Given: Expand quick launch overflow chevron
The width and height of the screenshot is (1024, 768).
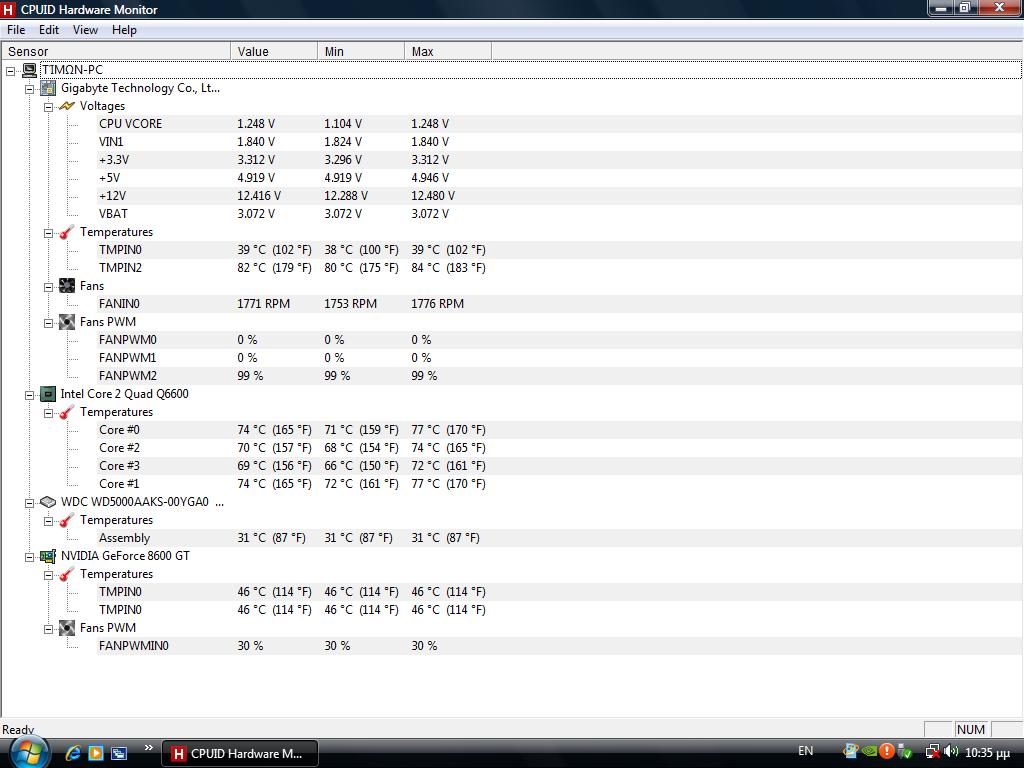Looking at the screenshot, I should pyautogui.click(x=148, y=748).
